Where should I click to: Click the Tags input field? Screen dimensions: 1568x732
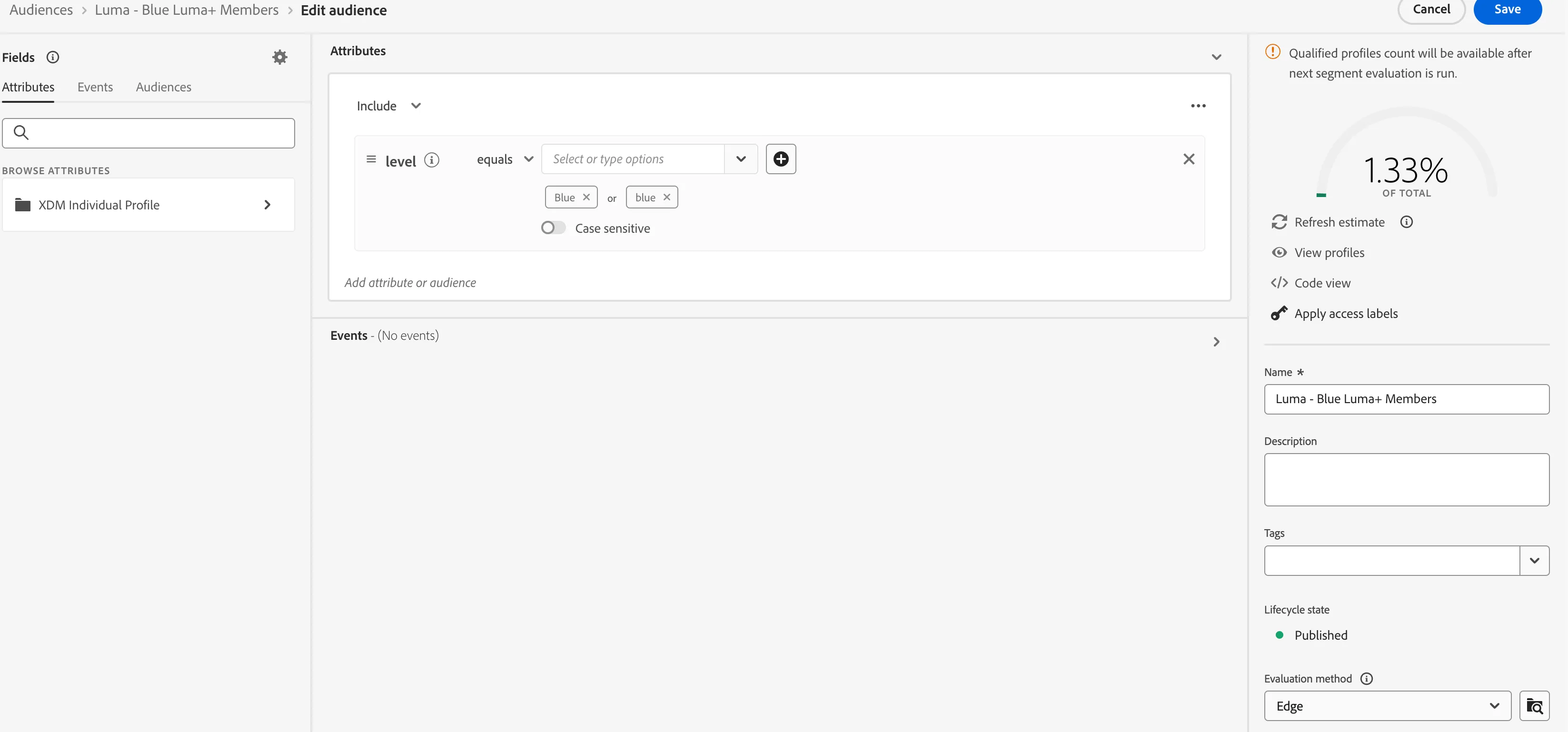coord(1391,560)
